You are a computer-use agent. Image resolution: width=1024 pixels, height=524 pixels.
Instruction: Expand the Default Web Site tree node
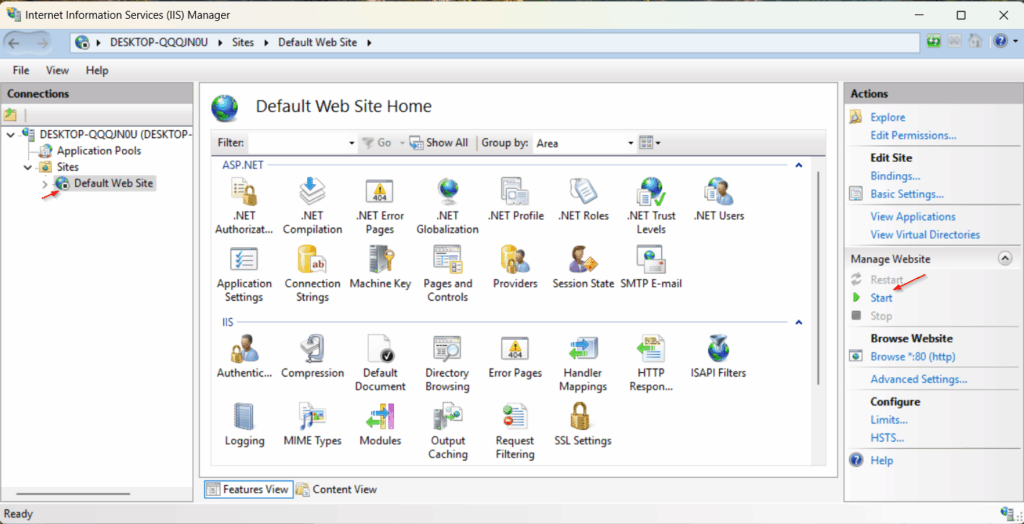[x=44, y=184]
